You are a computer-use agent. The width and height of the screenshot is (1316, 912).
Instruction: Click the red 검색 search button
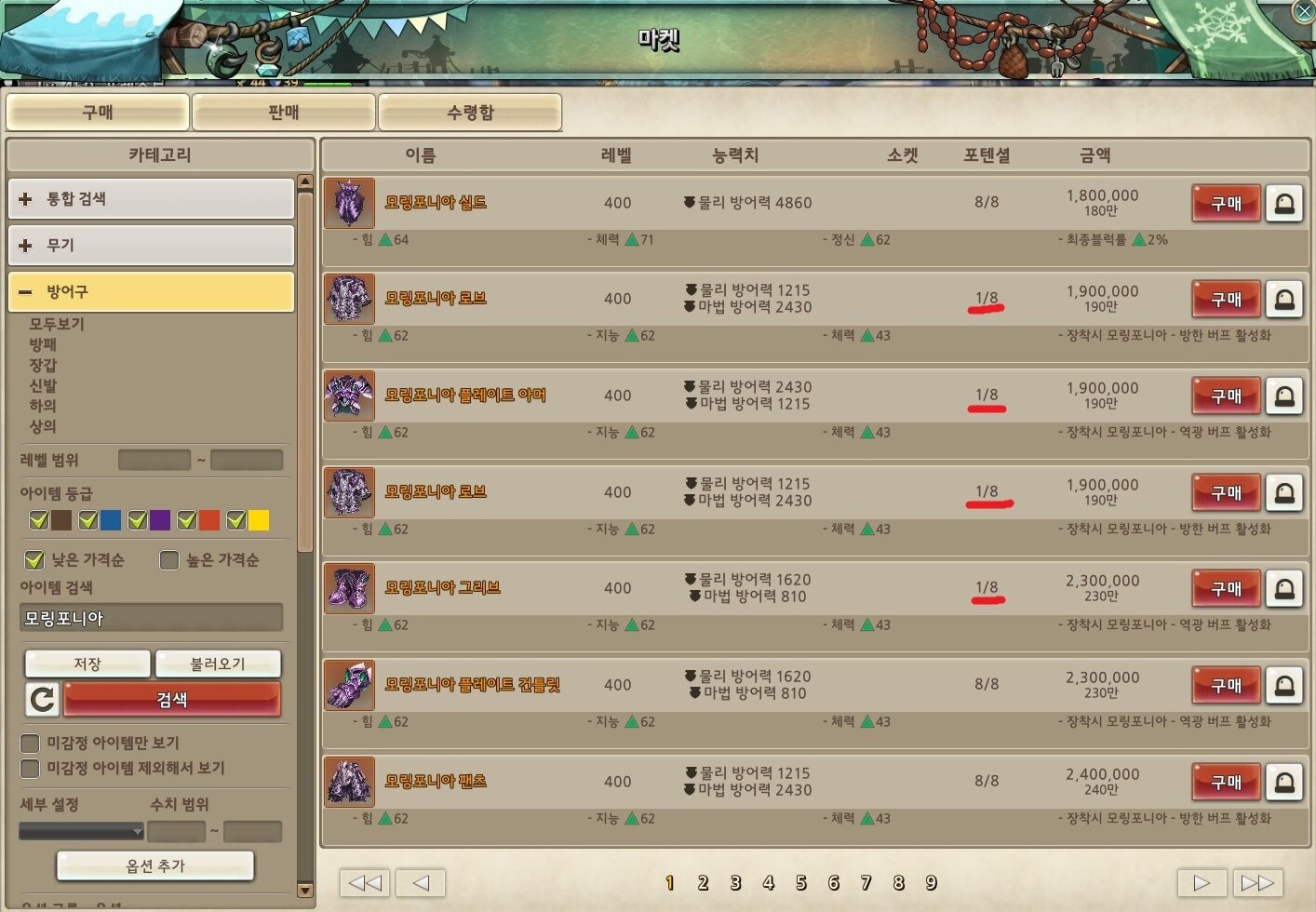pos(172,699)
